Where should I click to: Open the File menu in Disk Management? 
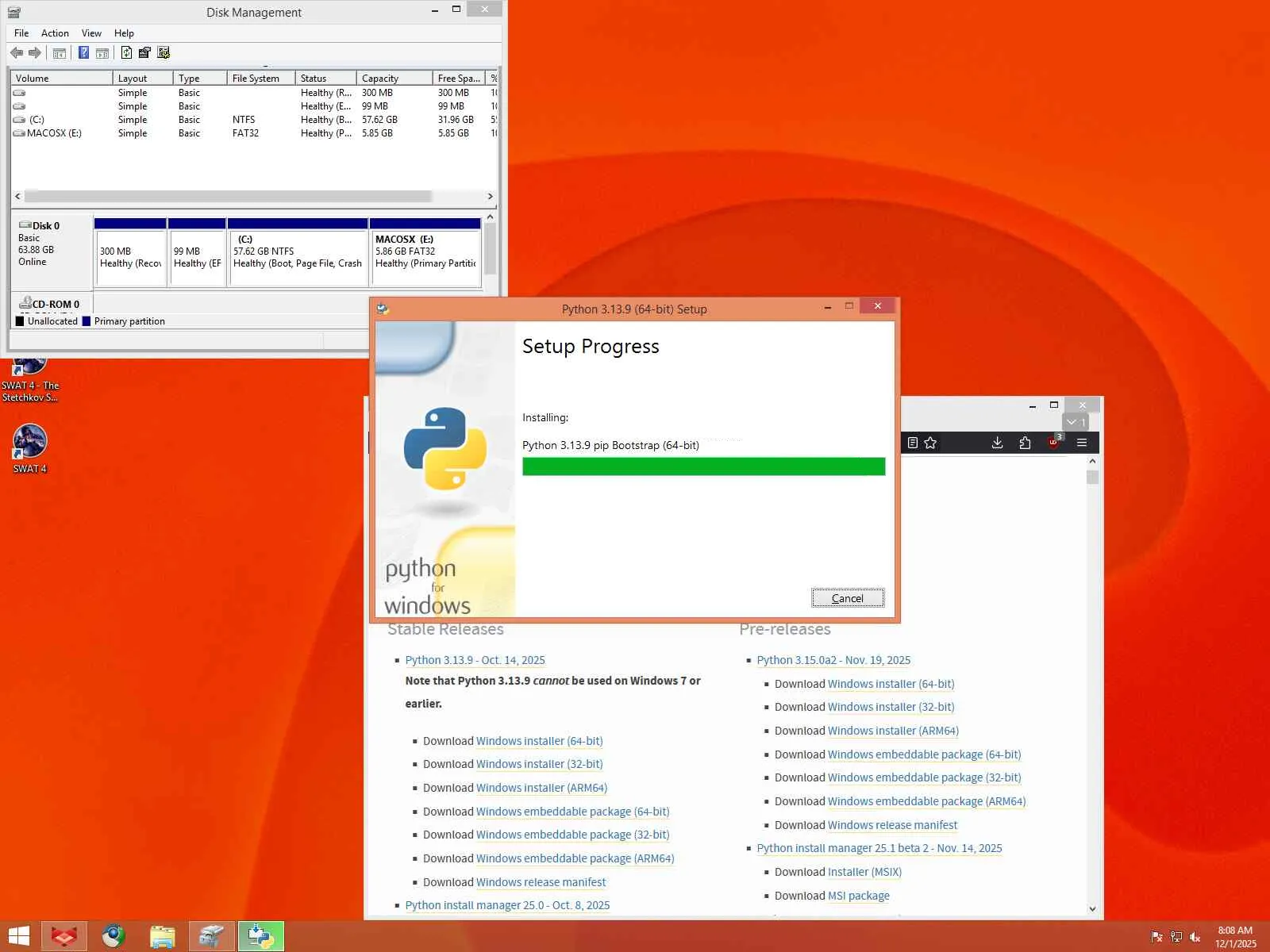(x=21, y=33)
